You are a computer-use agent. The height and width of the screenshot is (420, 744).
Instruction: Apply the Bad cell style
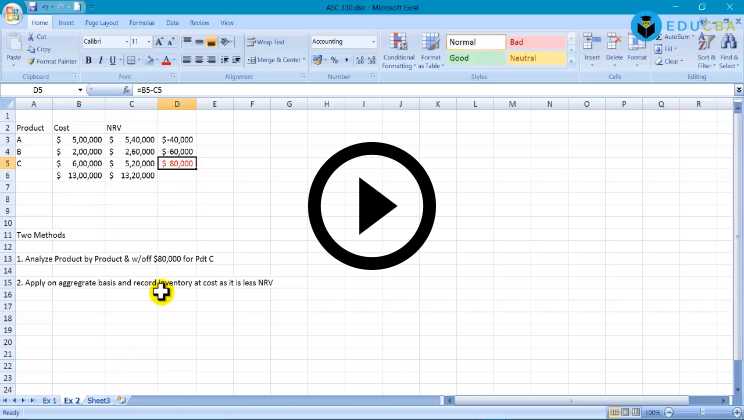(536, 42)
